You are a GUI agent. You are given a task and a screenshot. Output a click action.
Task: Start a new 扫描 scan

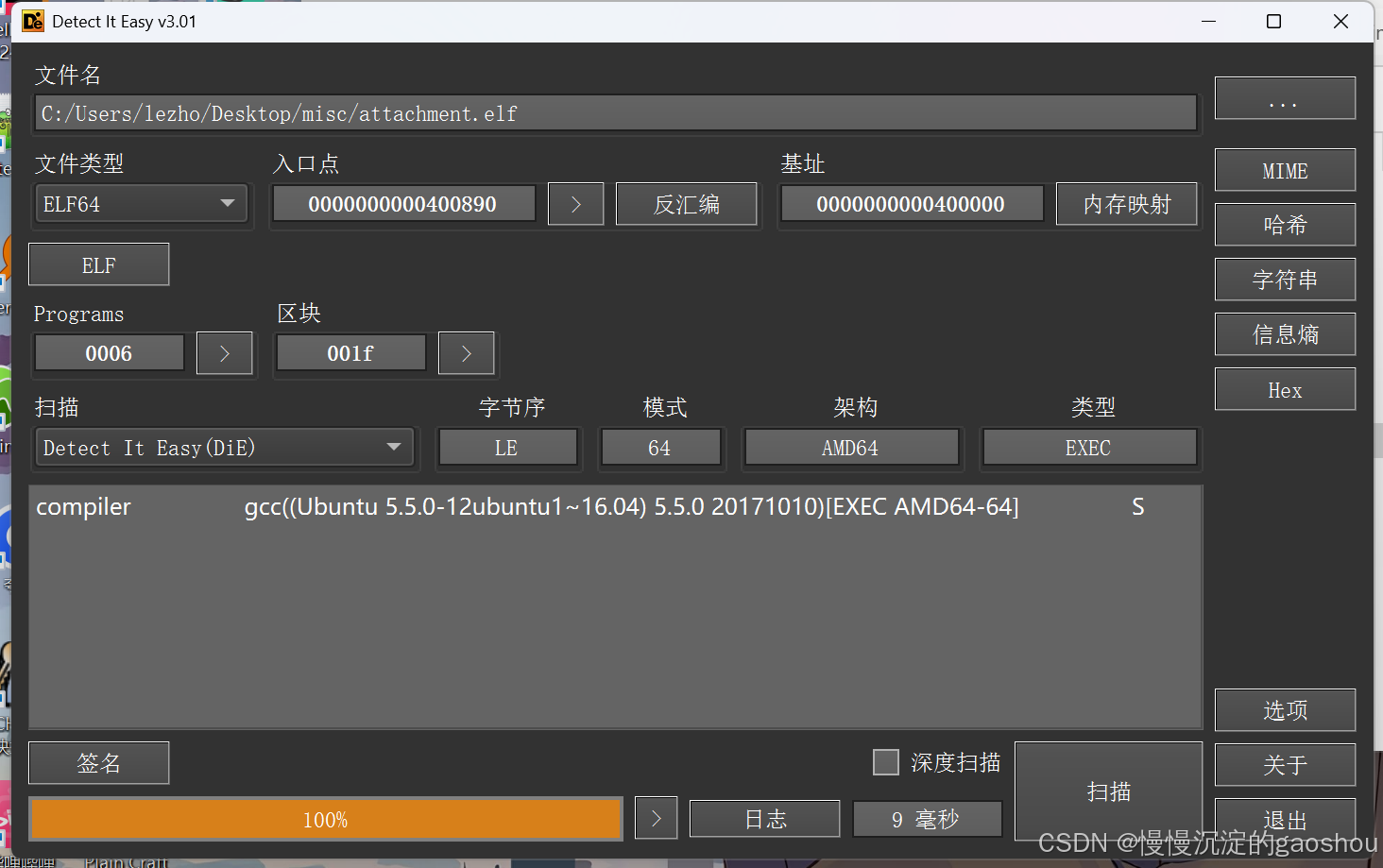pyautogui.click(x=1108, y=791)
